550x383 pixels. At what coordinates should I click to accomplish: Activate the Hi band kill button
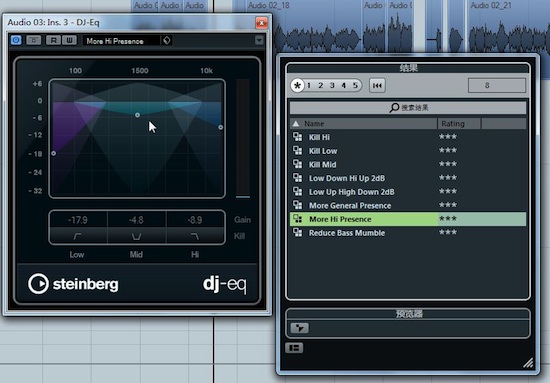click(195, 236)
